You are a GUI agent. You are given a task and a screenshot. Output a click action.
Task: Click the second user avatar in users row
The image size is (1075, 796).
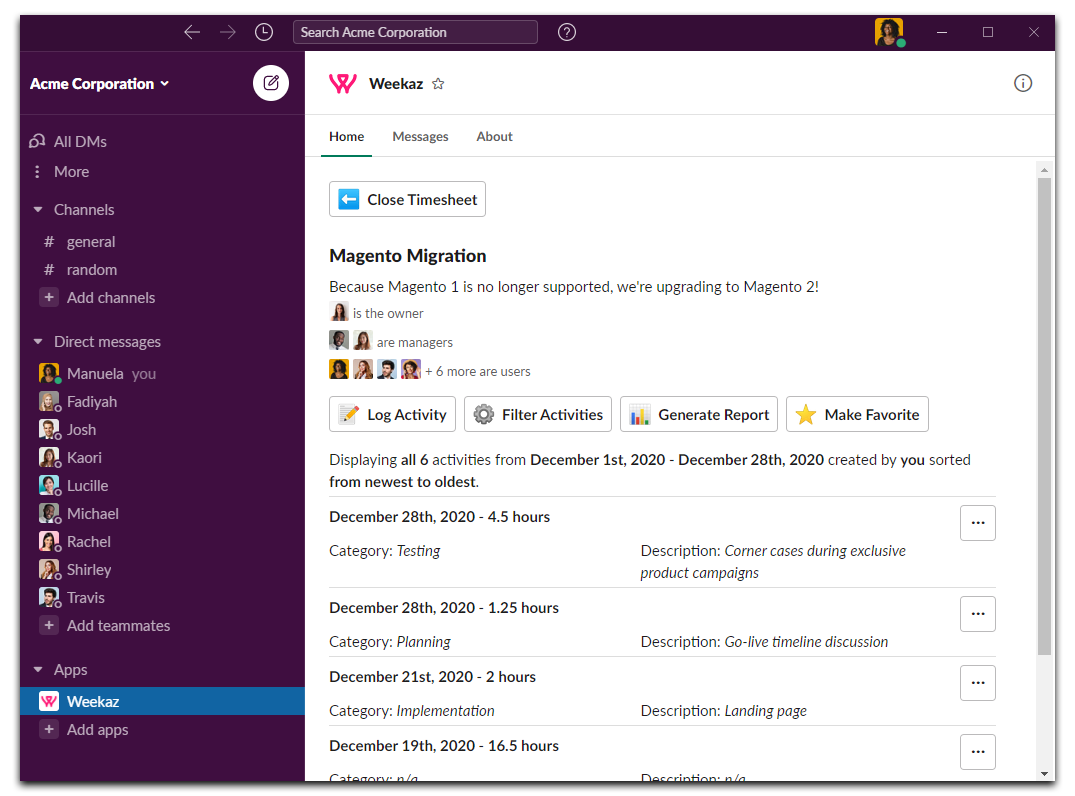[363, 370]
